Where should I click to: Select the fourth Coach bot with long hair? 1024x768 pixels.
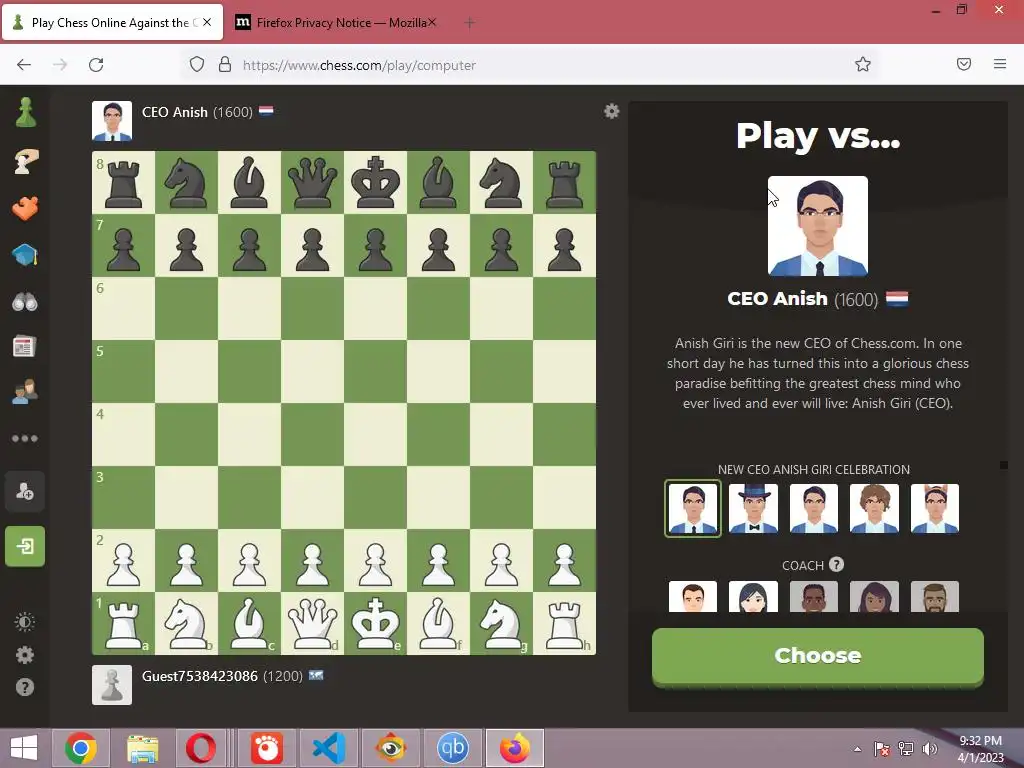click(874, 596)
